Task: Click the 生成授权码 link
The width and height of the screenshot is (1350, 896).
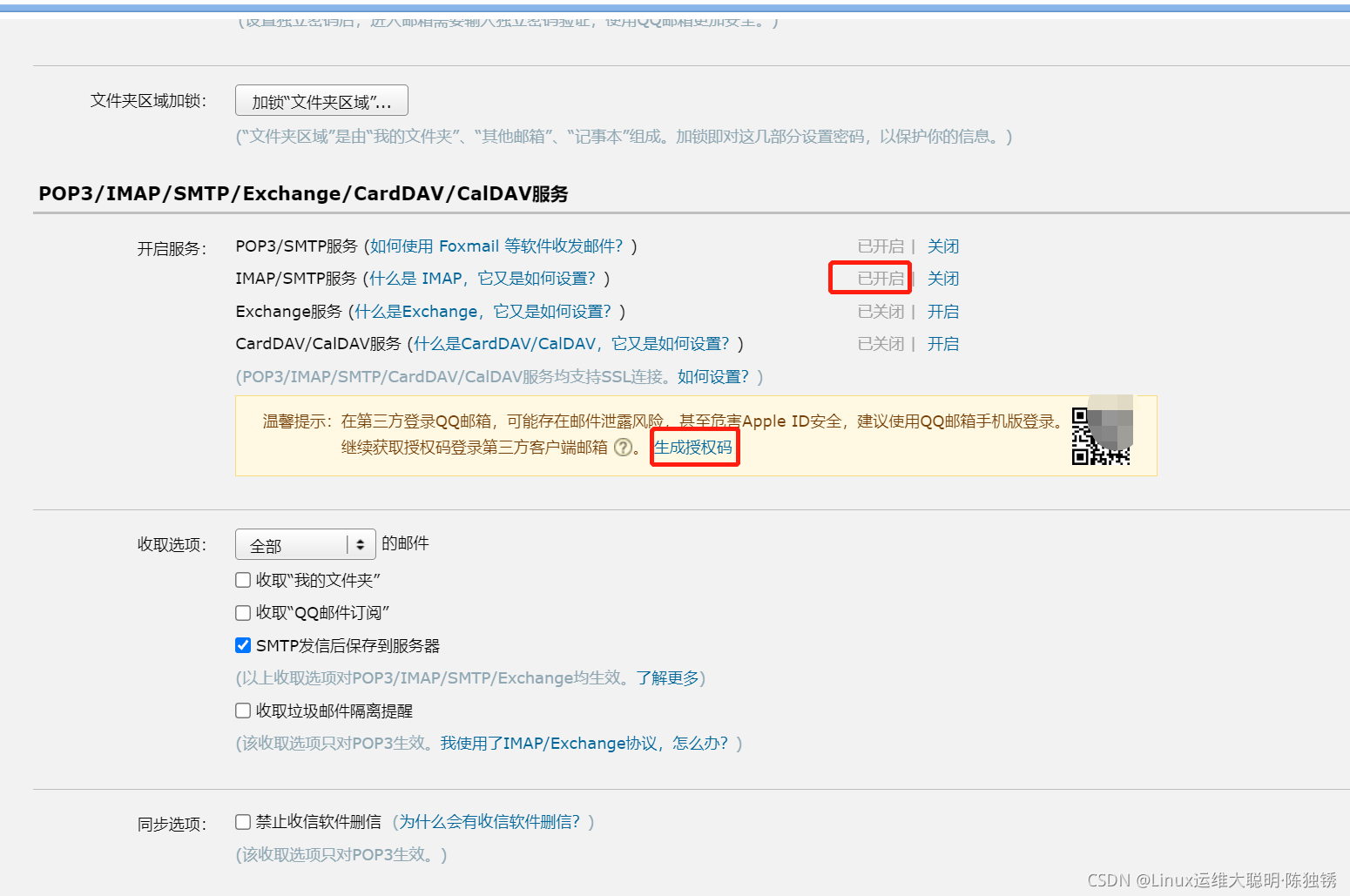Action: [x=693, y=448]
